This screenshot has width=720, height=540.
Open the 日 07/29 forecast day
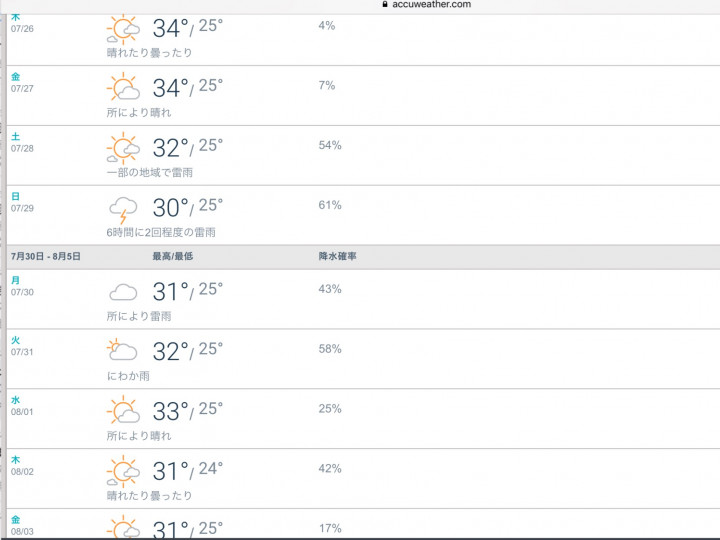(22, 202)
